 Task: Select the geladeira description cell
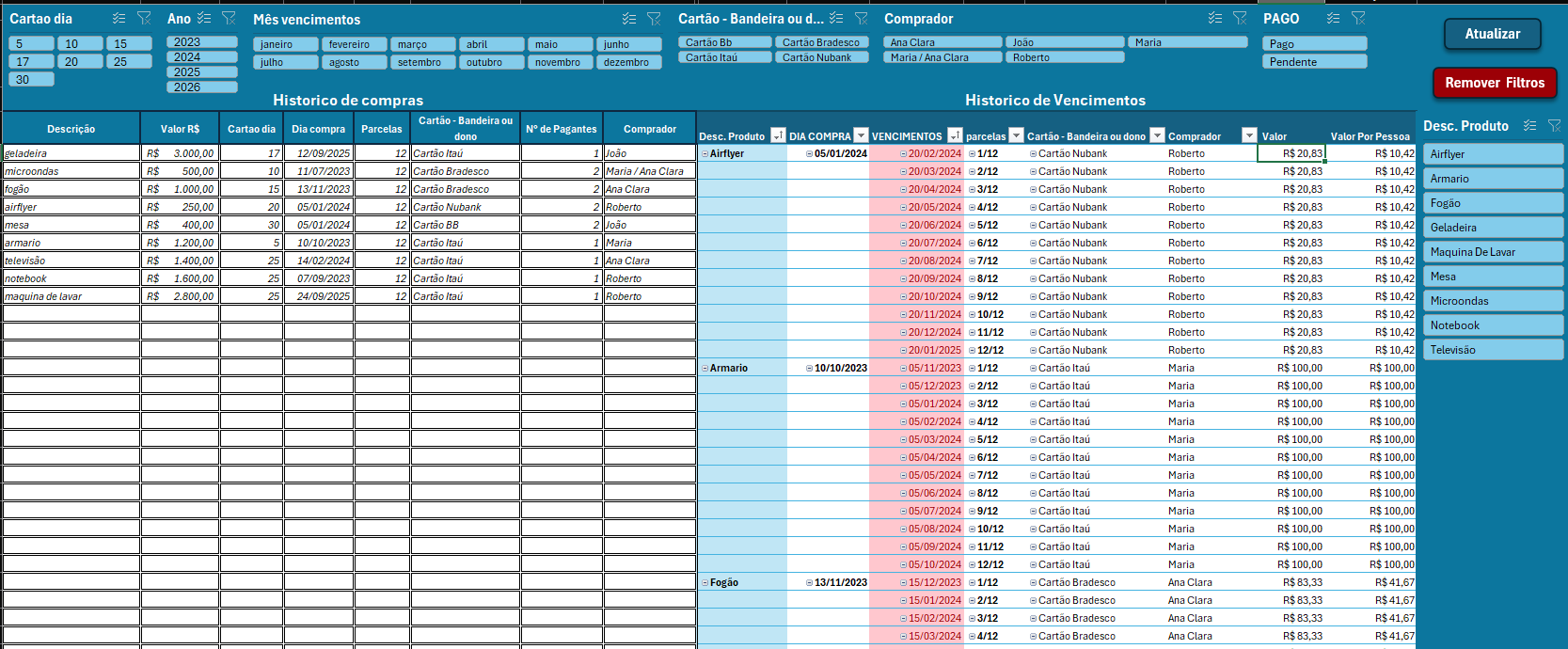pos(71,153)
